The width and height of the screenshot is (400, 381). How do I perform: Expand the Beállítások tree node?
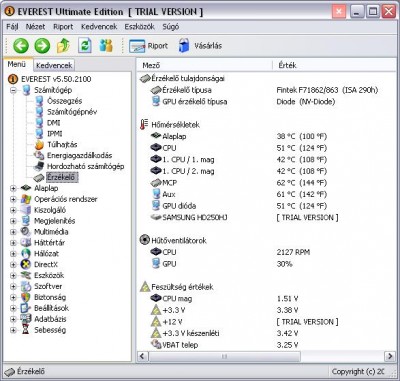click(x=13, y=308)
